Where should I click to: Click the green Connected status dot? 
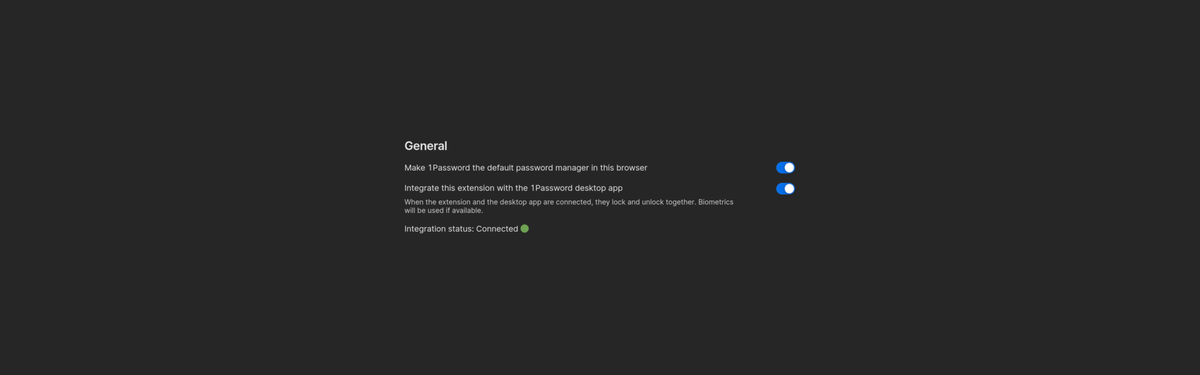click(x=524, y=229)
